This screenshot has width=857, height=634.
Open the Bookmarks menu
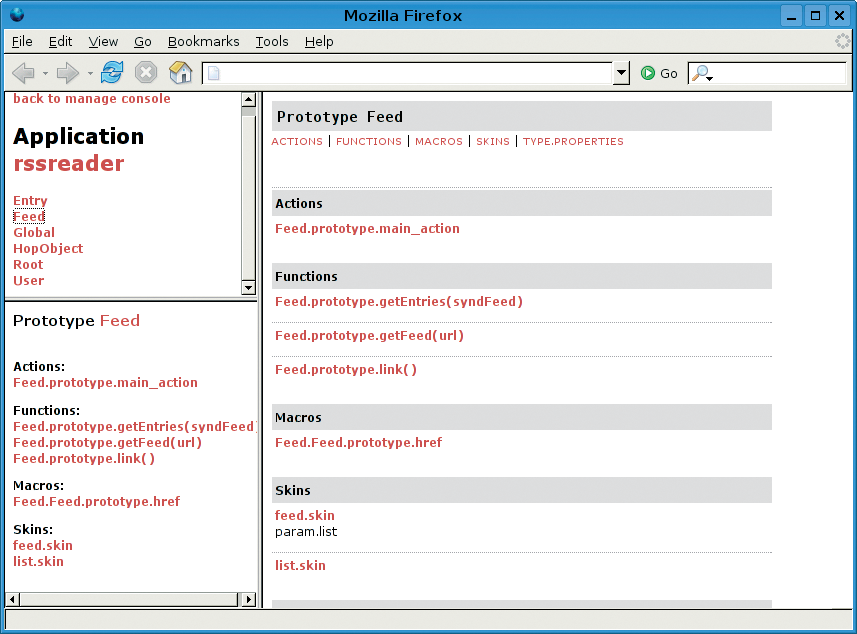coord(203,42)
